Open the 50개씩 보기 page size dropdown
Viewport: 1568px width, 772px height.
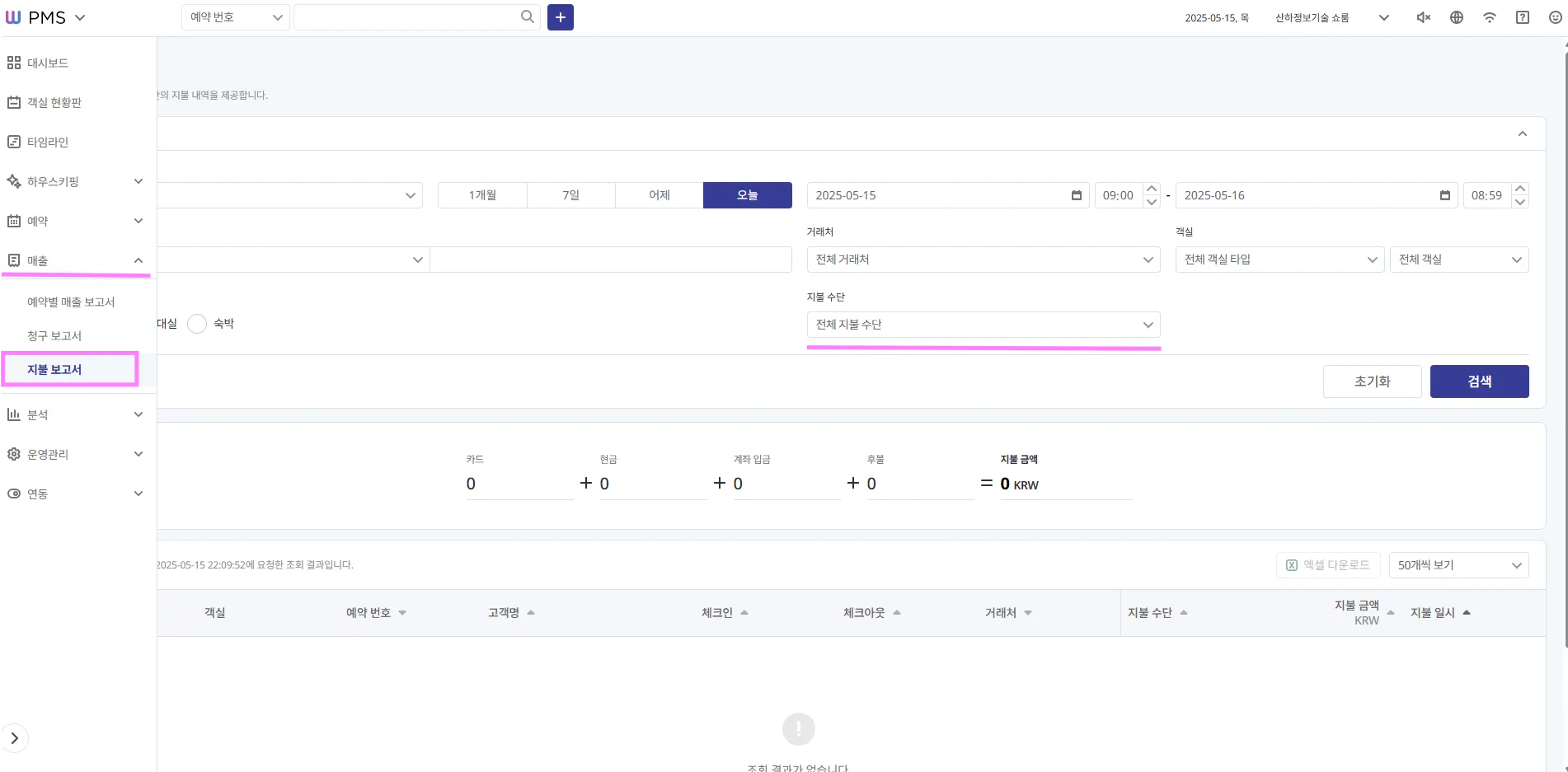coord(1459,565)
